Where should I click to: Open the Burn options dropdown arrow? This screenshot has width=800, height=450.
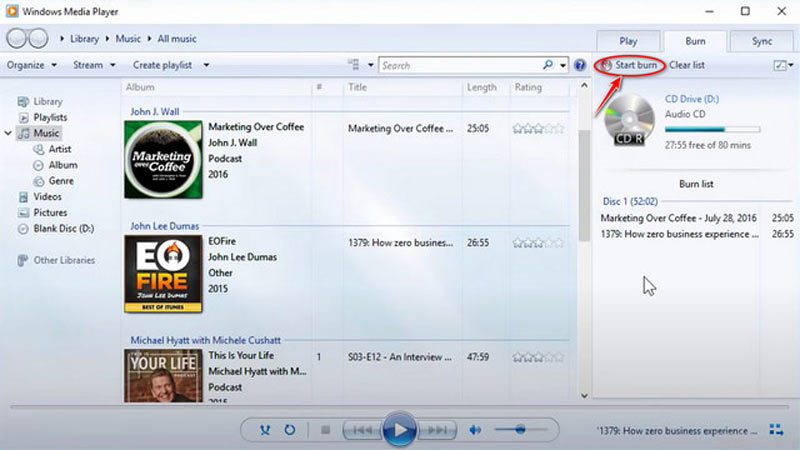[791, 65]
